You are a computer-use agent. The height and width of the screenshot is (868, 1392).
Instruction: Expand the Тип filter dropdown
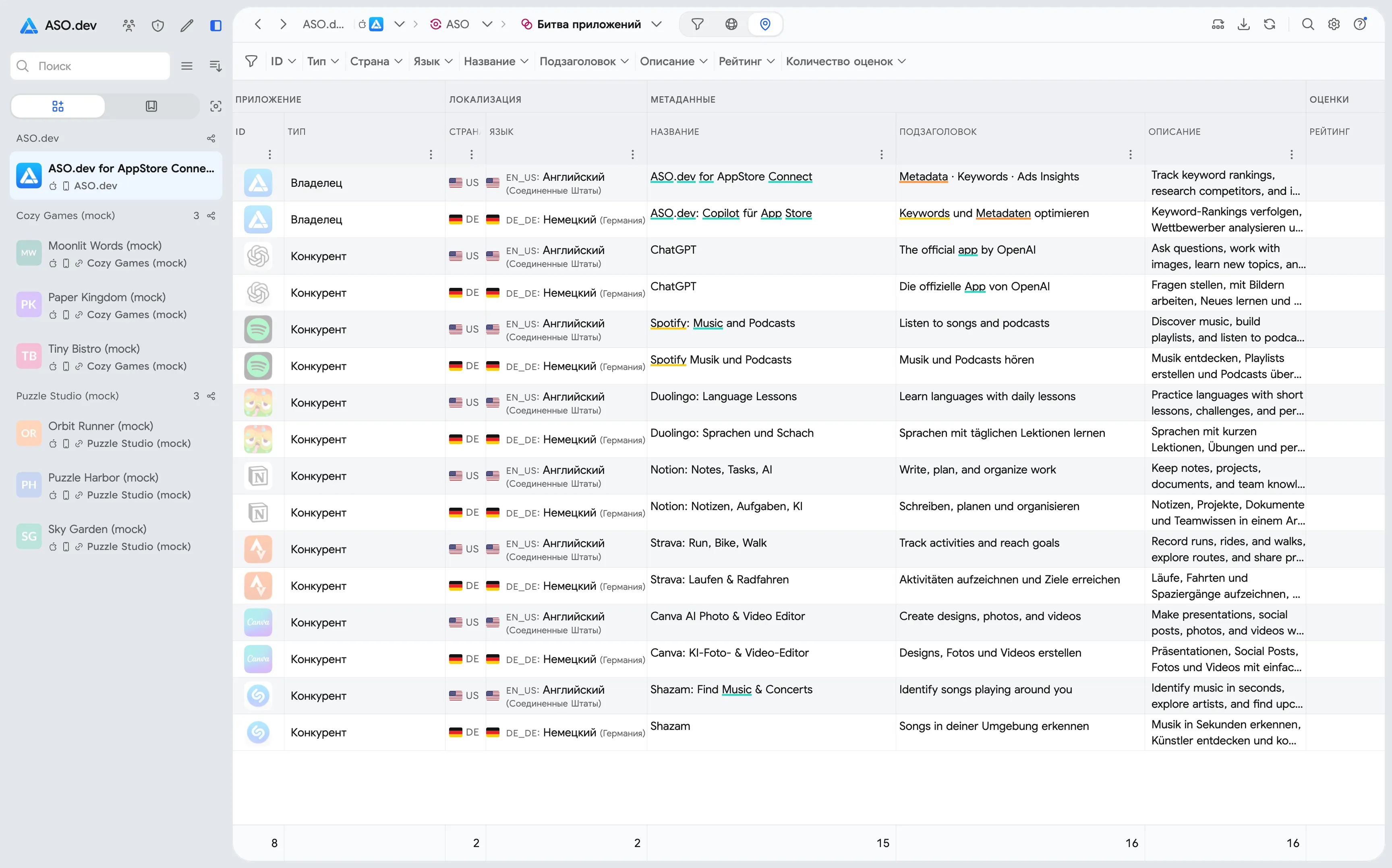pyautogui.click(x=323, y=62)
